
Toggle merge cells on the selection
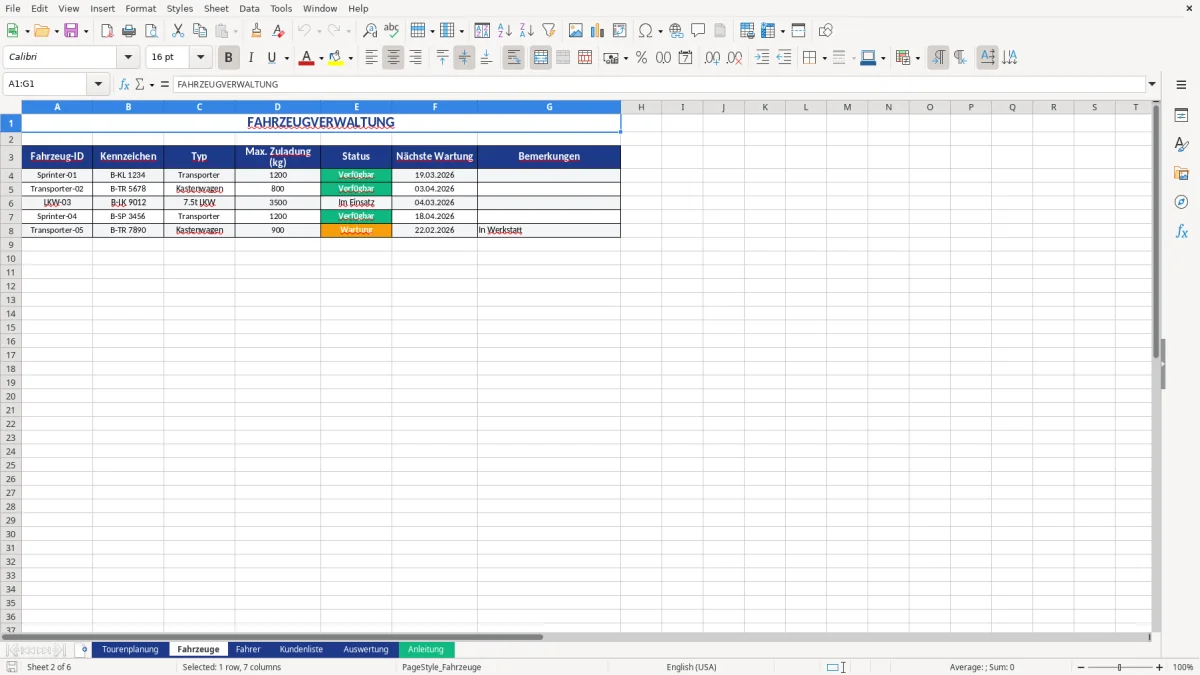click(540, 57)
